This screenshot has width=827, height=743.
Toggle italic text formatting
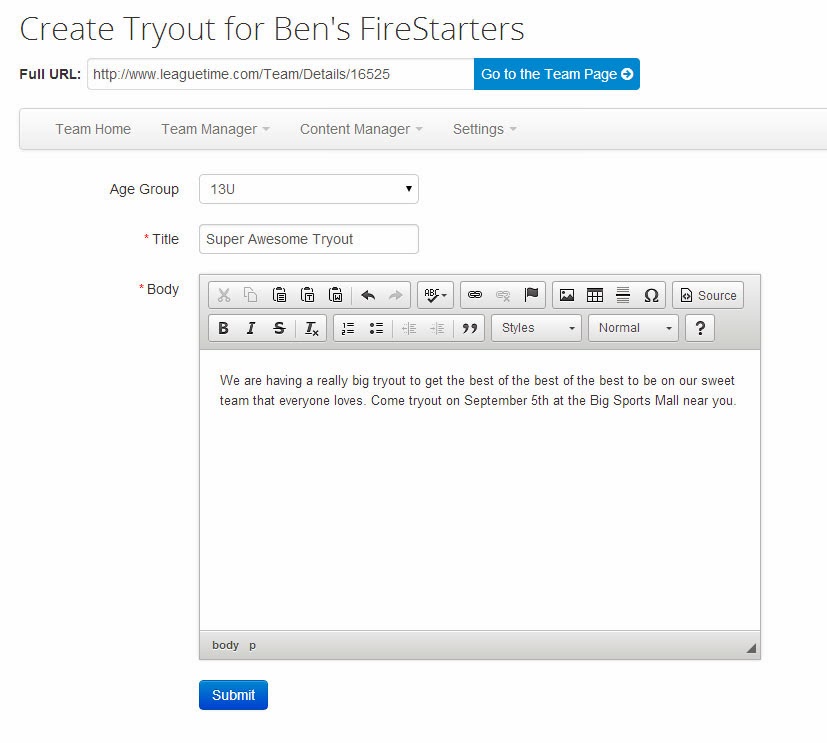pyautogui.click(x=251, y=328)
